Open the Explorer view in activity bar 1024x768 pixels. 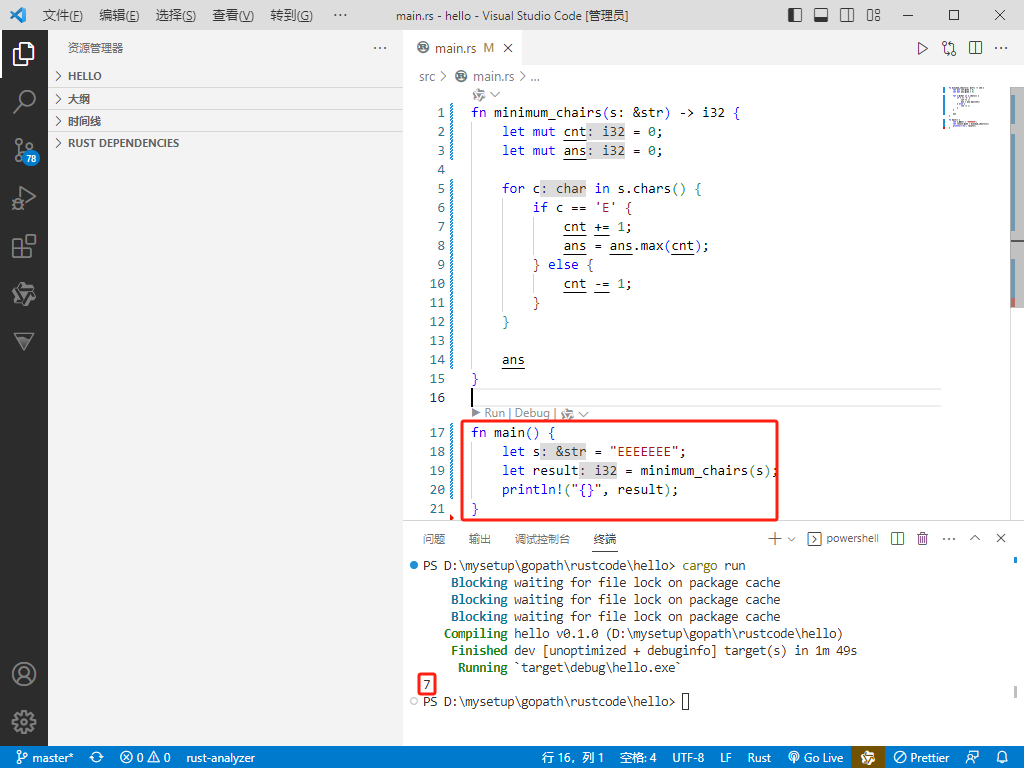point(24,54)
